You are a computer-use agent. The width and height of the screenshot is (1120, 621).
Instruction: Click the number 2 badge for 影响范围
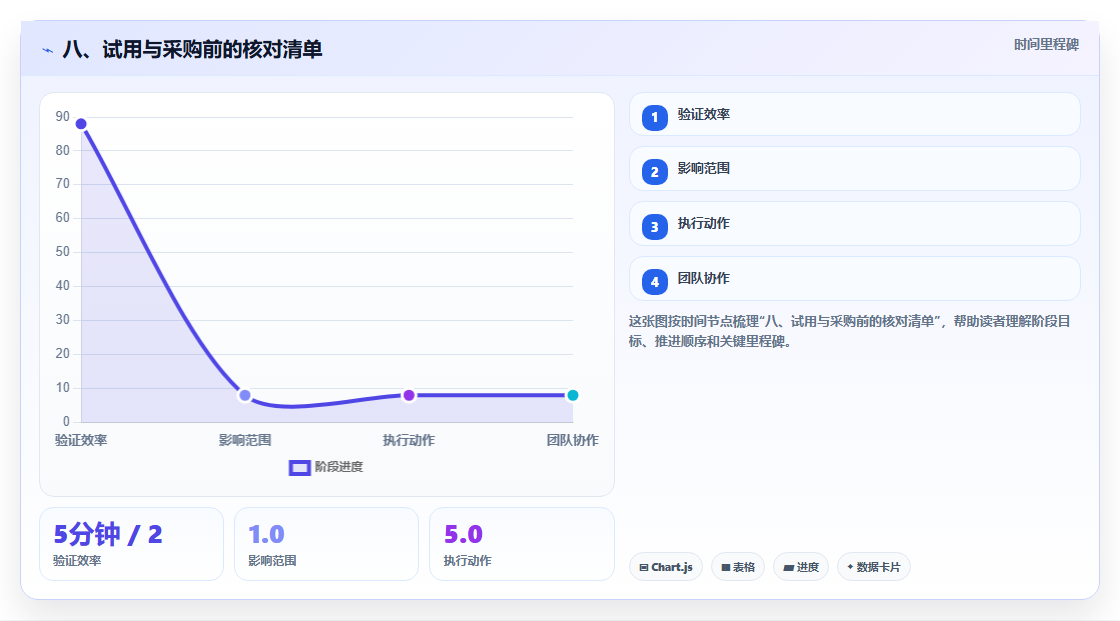pyautogui.click(x=654, y=172)
